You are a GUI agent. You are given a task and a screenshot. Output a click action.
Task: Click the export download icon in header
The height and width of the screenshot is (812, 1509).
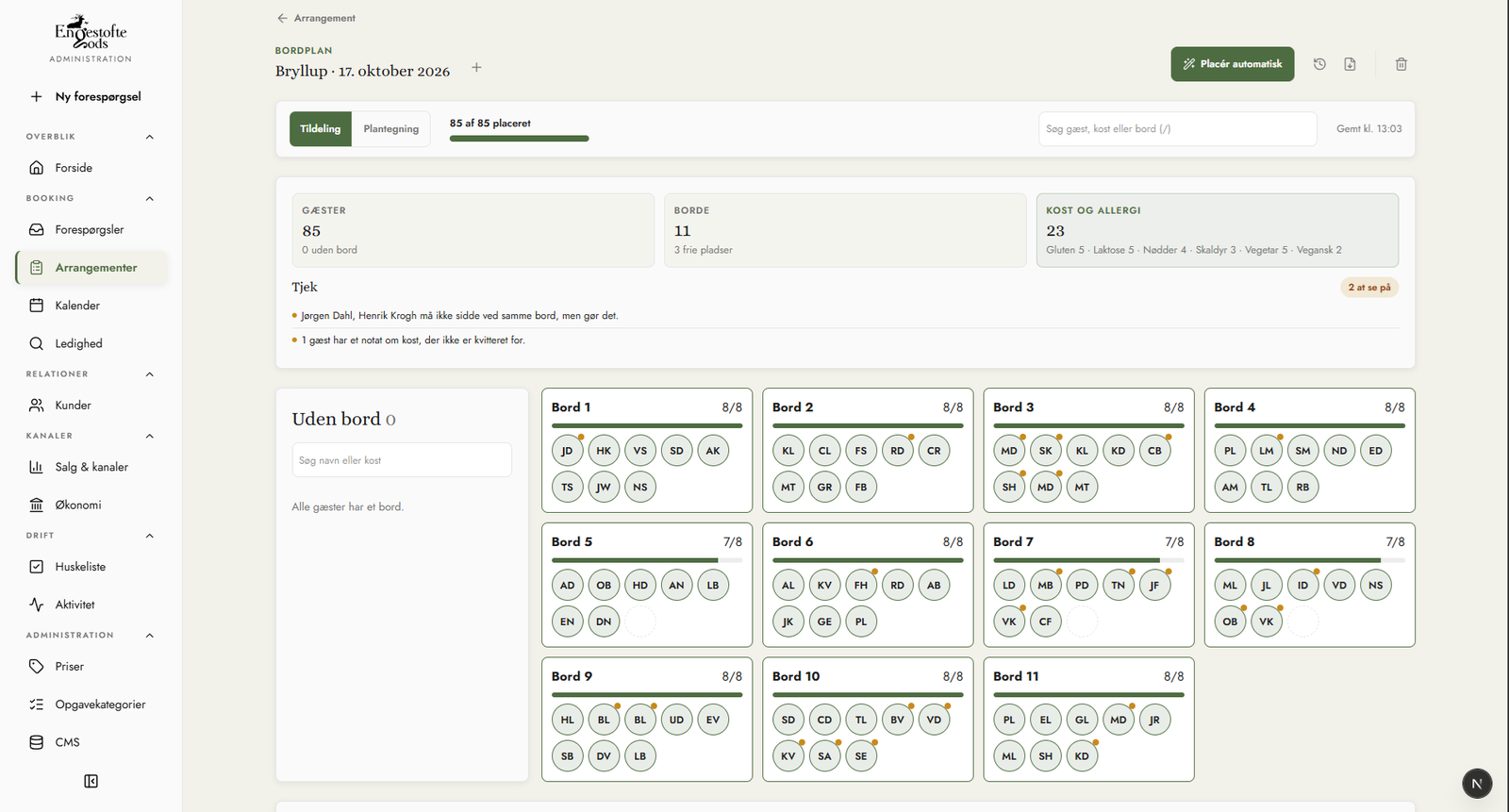click(x=1350, y=64)
